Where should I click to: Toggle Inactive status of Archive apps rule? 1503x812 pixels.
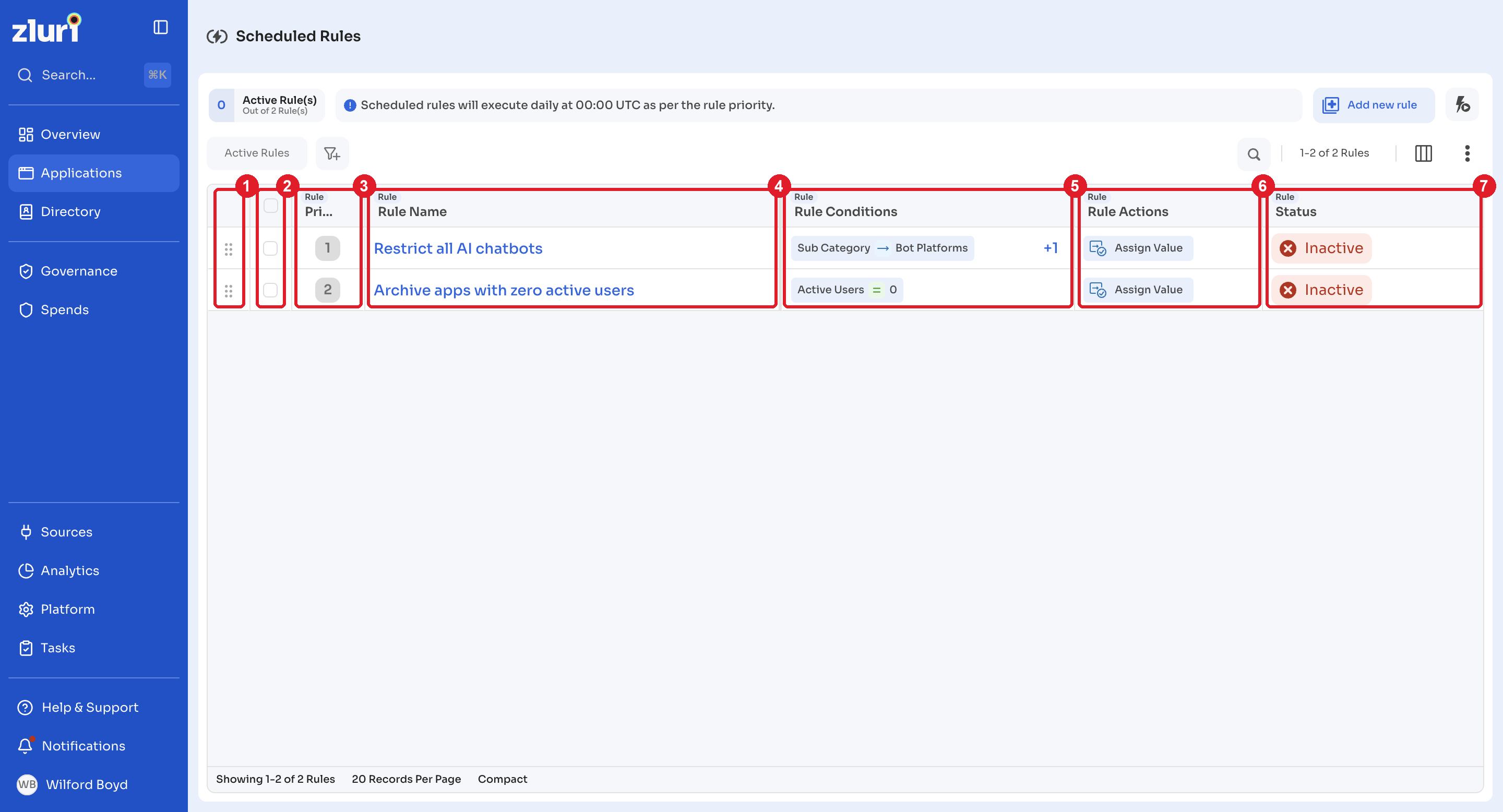pos(1321,290)
